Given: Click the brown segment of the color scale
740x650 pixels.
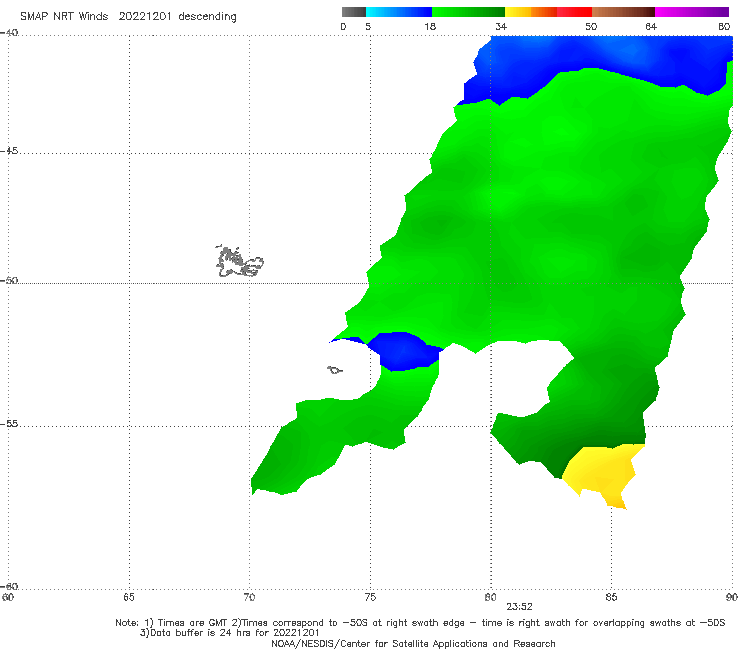Looking at the screenshot, I should point(623,12).
